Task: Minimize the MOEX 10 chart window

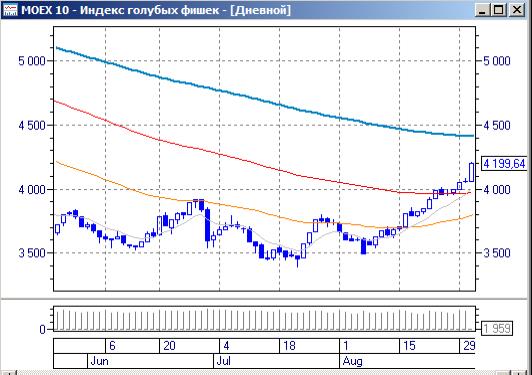Action: (x=482, y=10)
